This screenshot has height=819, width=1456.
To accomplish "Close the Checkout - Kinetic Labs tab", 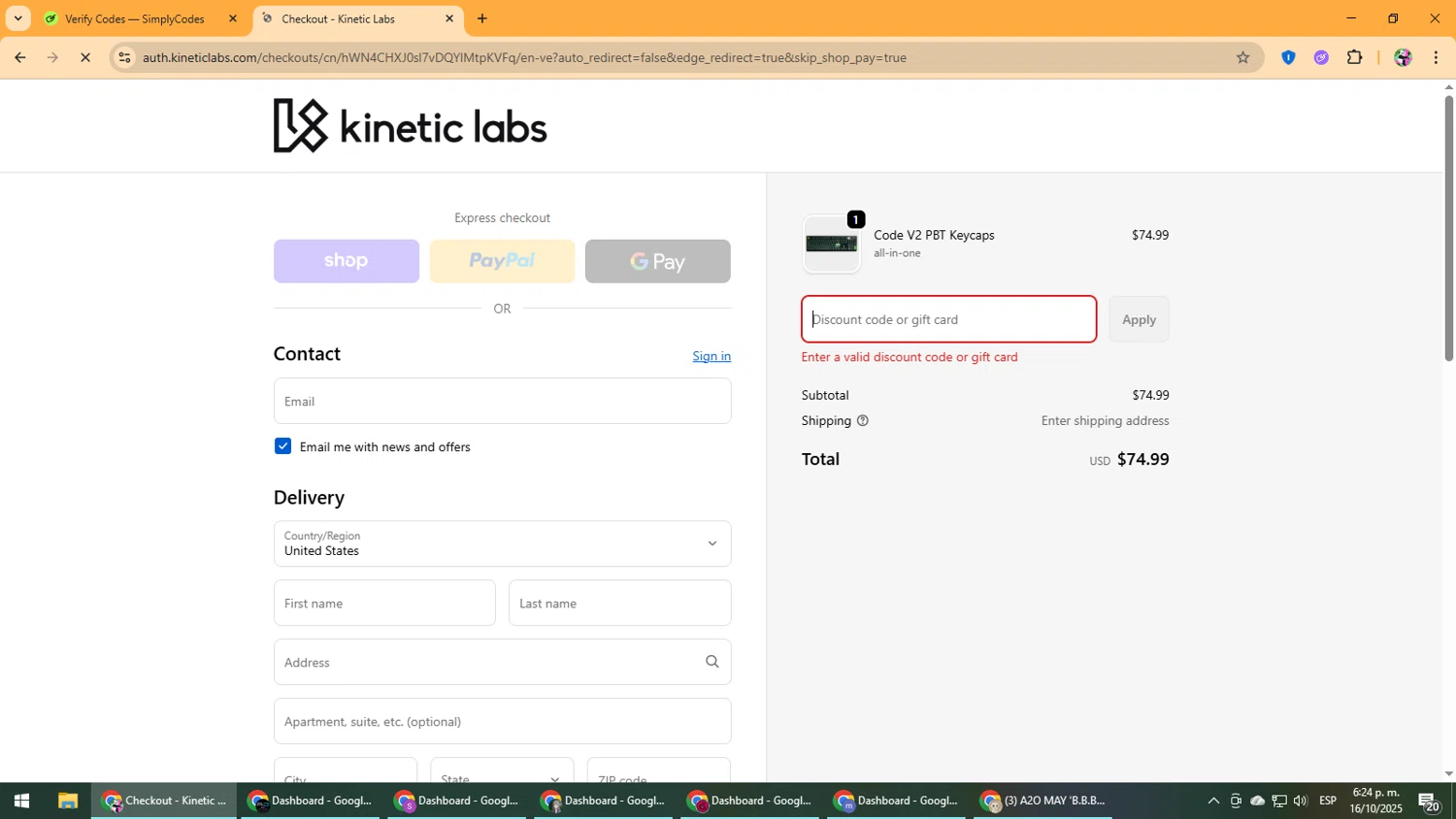I will point(448,18).
